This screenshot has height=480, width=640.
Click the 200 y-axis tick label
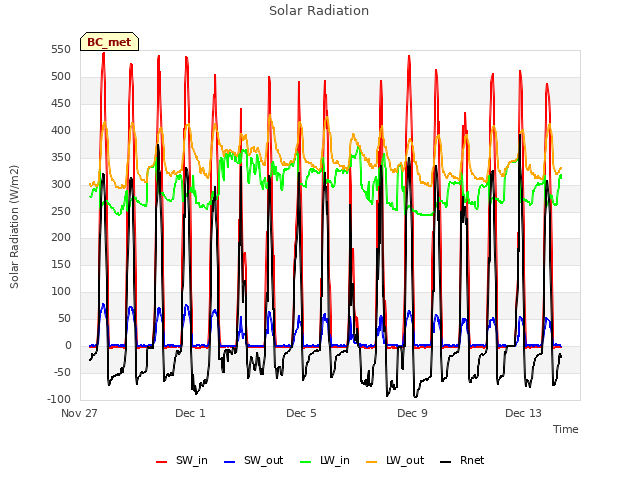[61, 238]
